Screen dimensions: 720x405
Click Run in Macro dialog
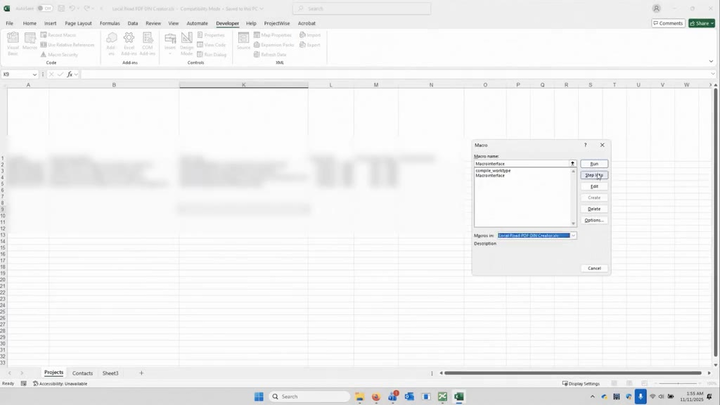pos(594,164)
